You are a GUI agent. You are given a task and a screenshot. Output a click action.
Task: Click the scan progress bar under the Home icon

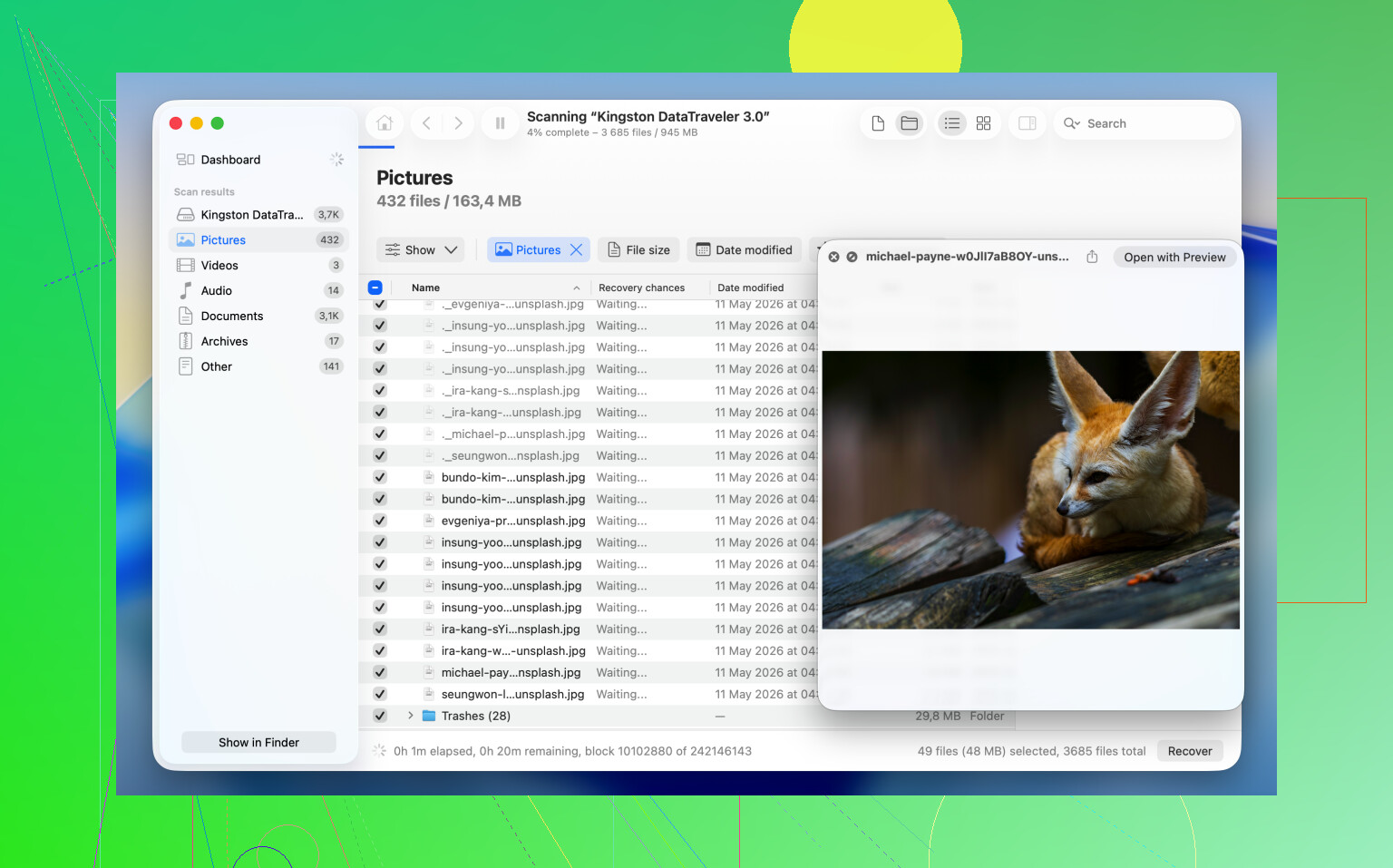pyautogui.click(x=376, y=146)
